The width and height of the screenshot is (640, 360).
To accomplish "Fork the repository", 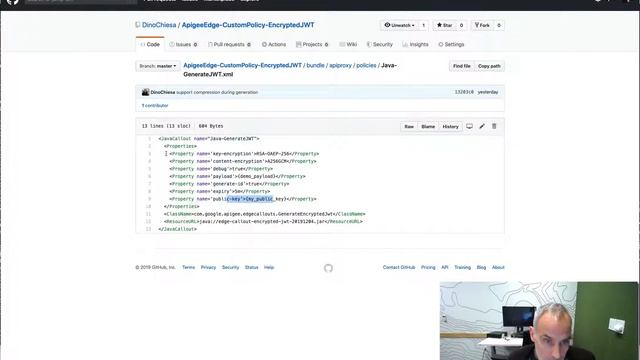I will point(482,25).
